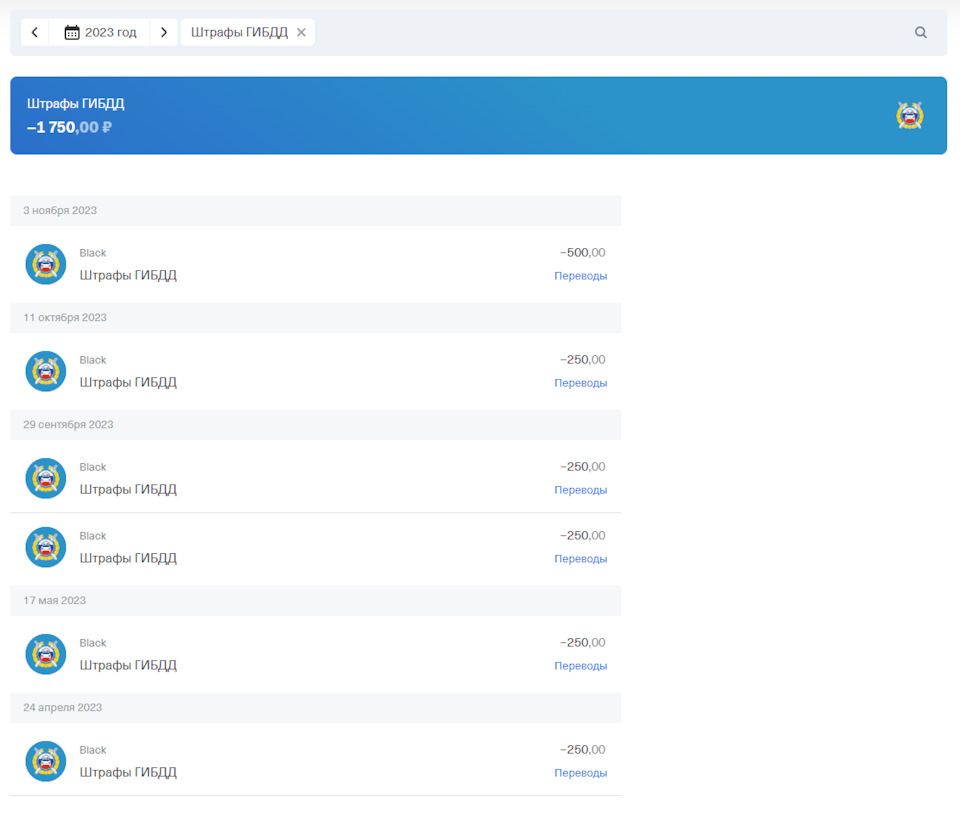
Task: Click Переводы link on 24 апреля payment
Action: 580,773
